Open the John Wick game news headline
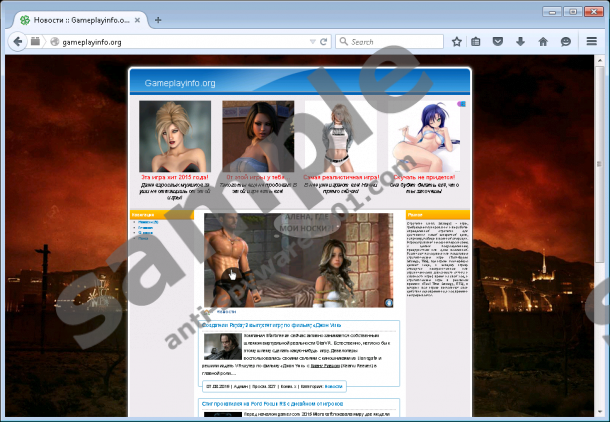The height and width of the screenshot is (422, 610). 265,325
